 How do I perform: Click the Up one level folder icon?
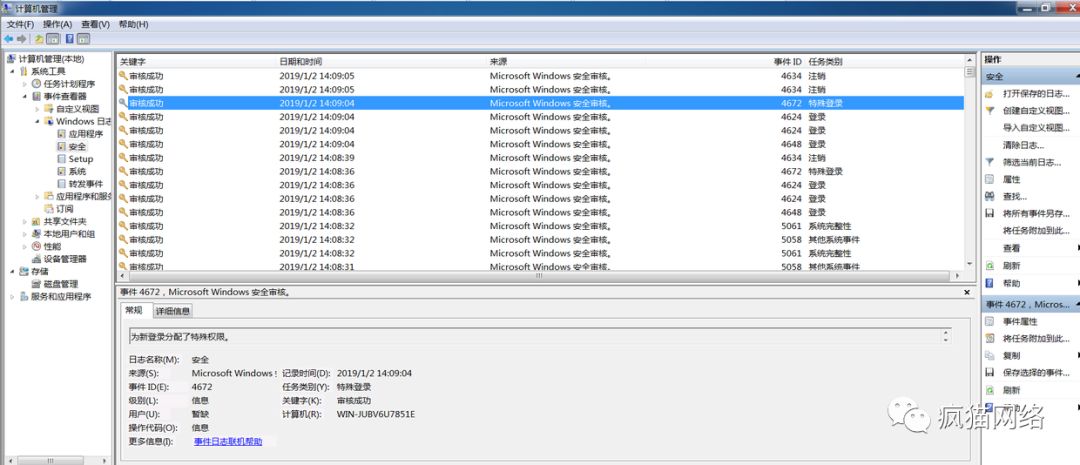pyautogui.click(x=39, y=39)
